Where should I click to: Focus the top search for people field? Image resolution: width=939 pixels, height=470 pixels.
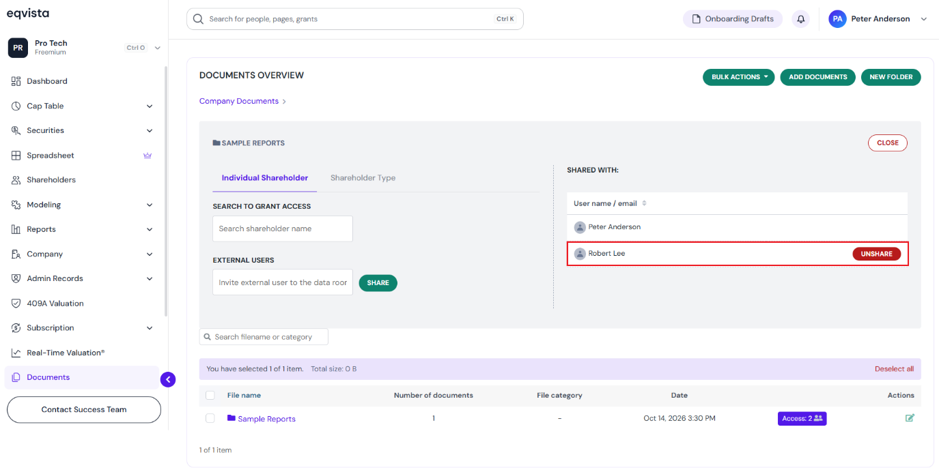(355, 19)
